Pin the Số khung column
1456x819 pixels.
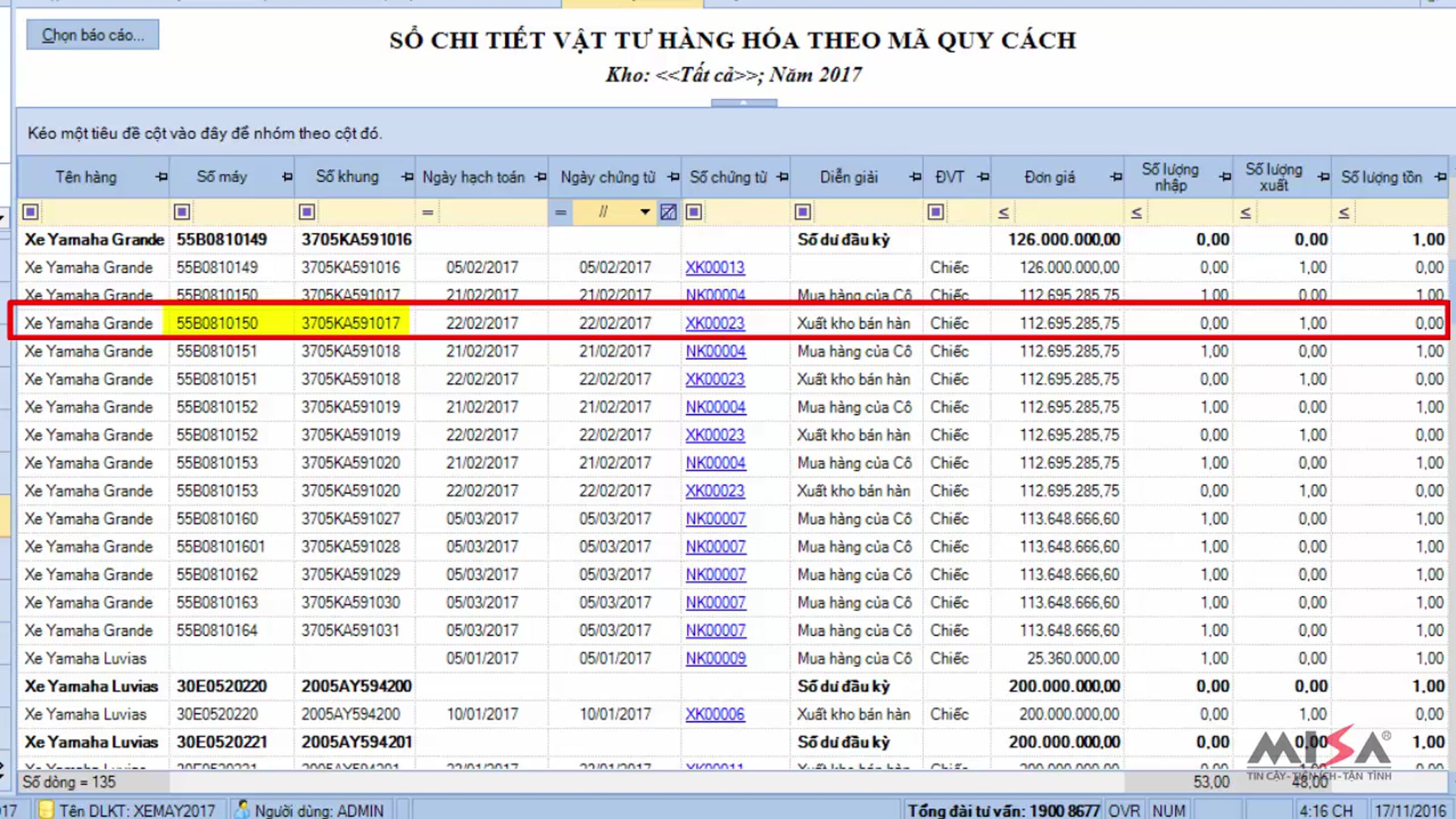tap(407, 177)
